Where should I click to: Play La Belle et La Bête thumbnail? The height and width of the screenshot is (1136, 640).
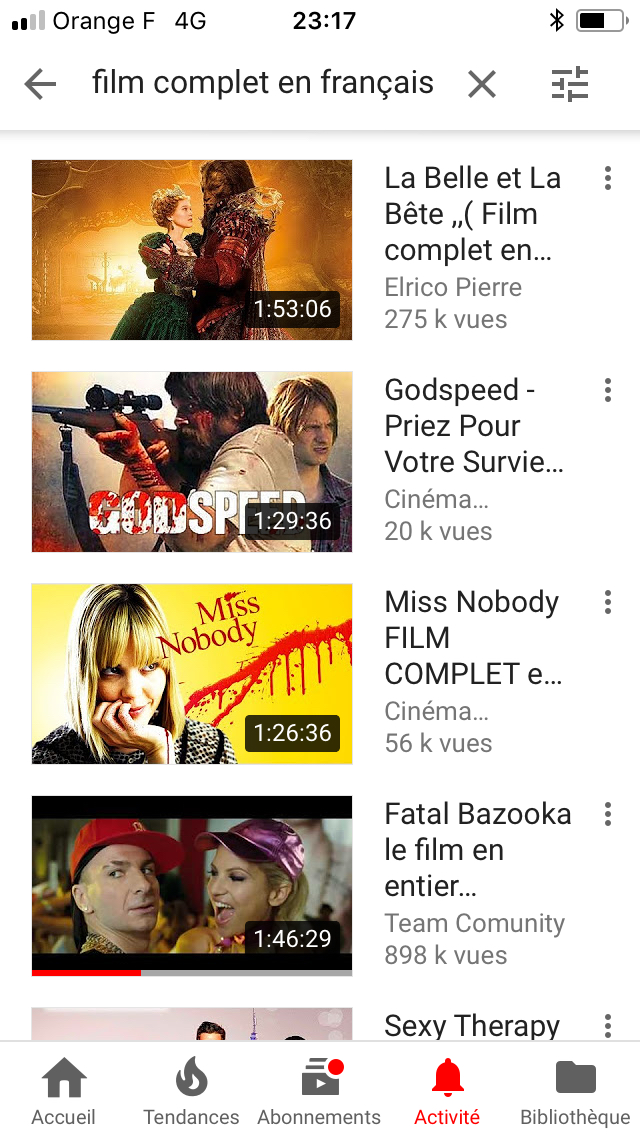(x=192, y=250)
